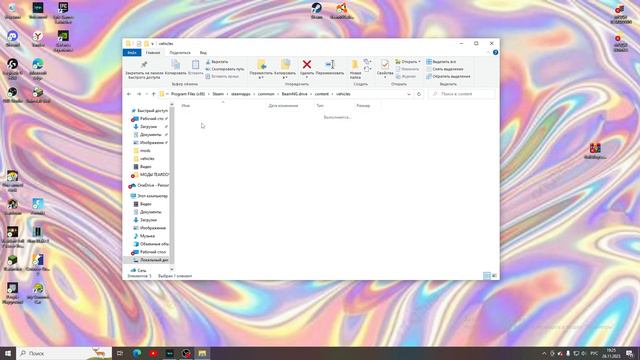
Task: Open the notification center in tray
Action: (x=630, y=353)
